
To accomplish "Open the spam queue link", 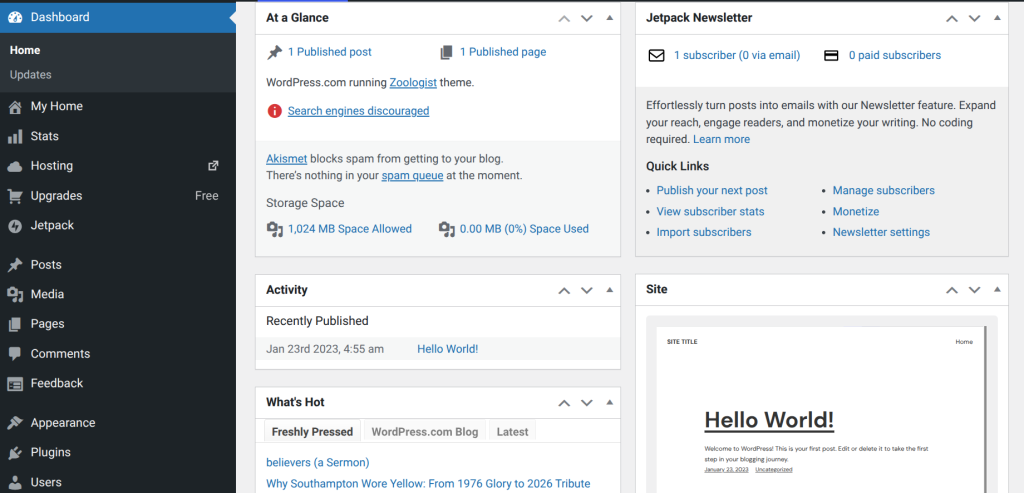I will (413, 176).
